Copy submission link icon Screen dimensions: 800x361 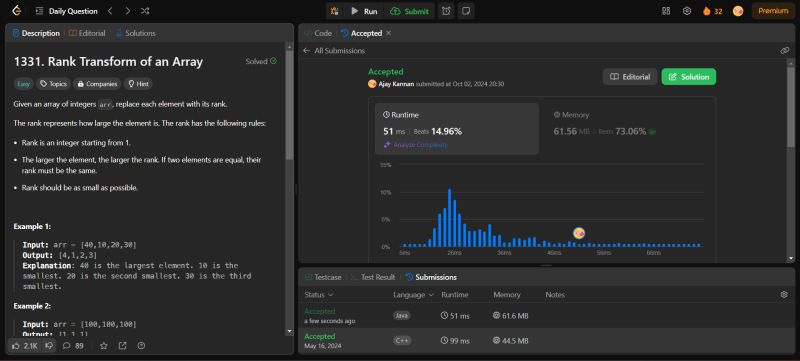785,50
